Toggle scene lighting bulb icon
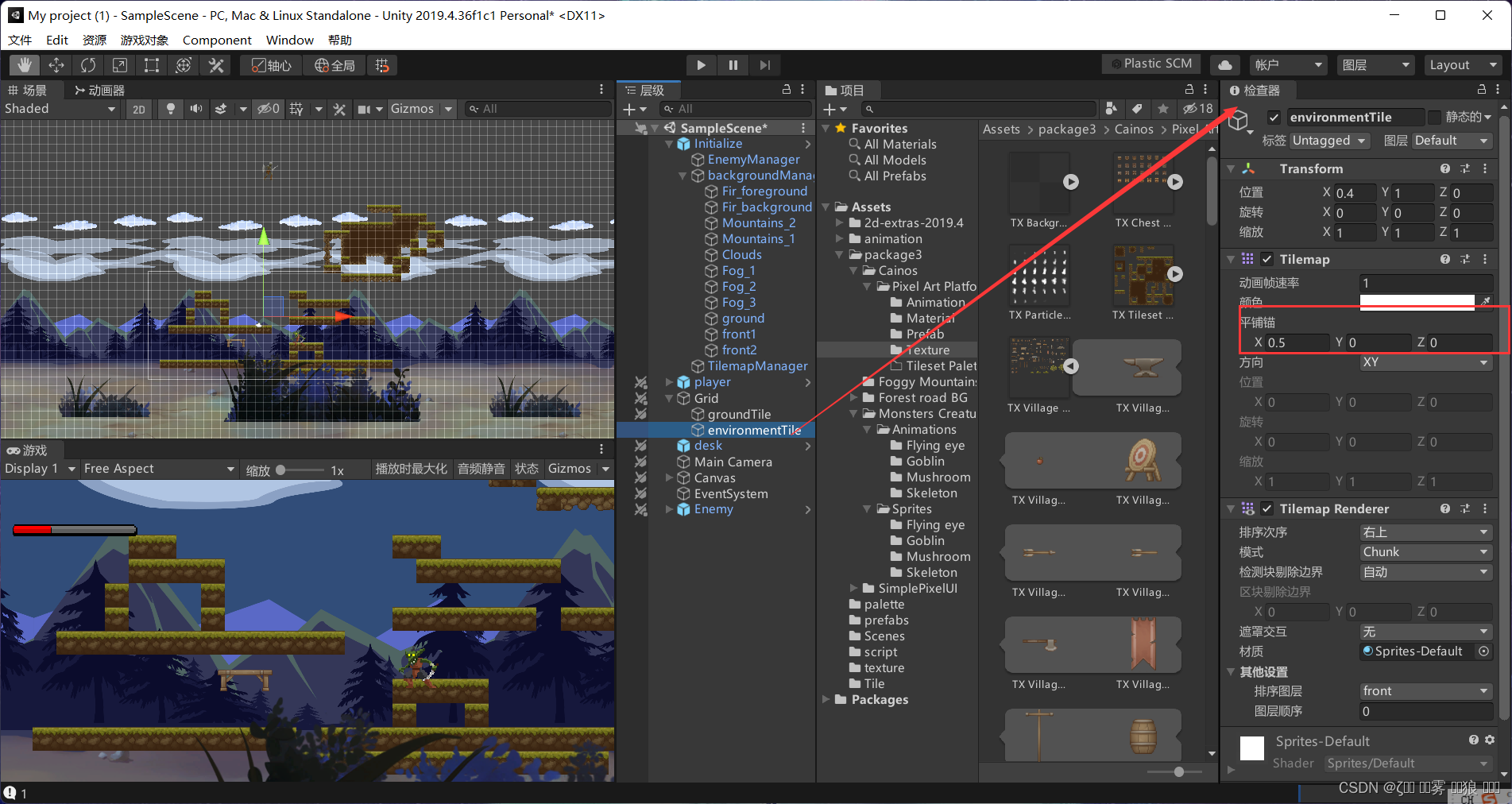This screenshot has width=1512, height=804. [x=170, y=109]
